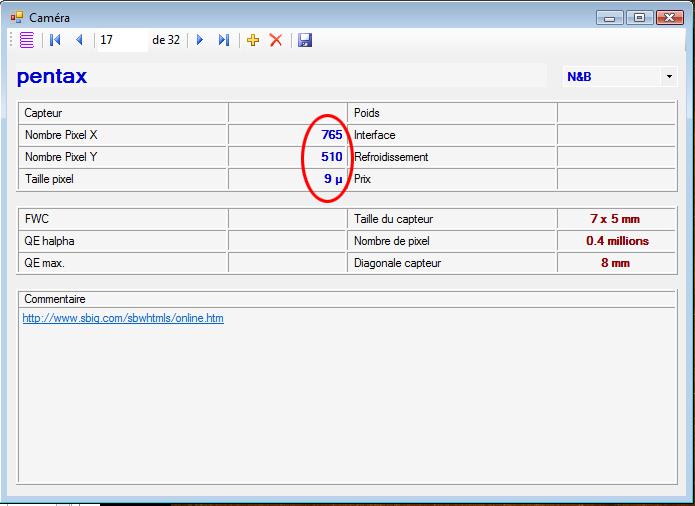Click the Nombre Pixel X label
Image resolution: width=695 pixels, height=506 pixels.
(61, 135)
